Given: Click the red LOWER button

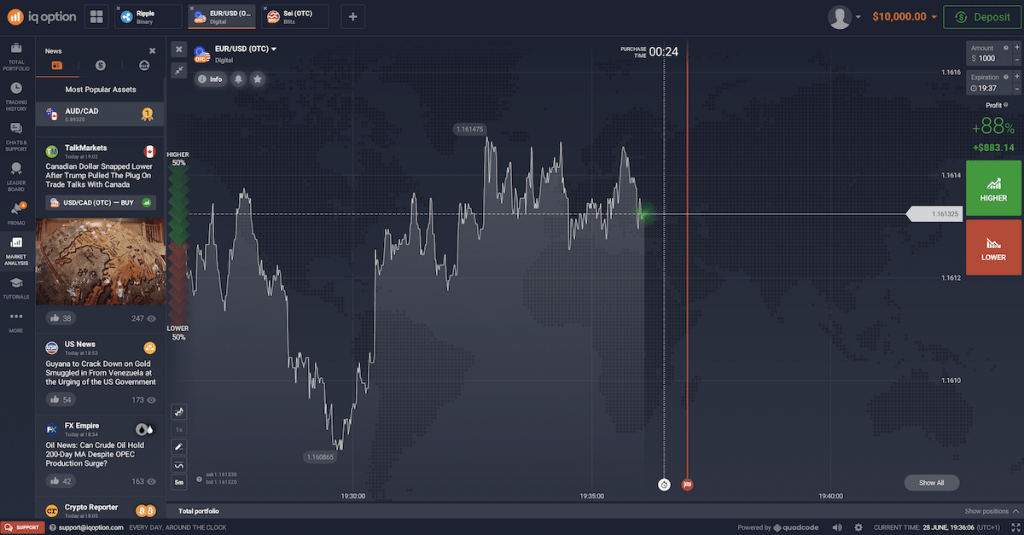Looking at the screenshot, I should pos(993,247).
